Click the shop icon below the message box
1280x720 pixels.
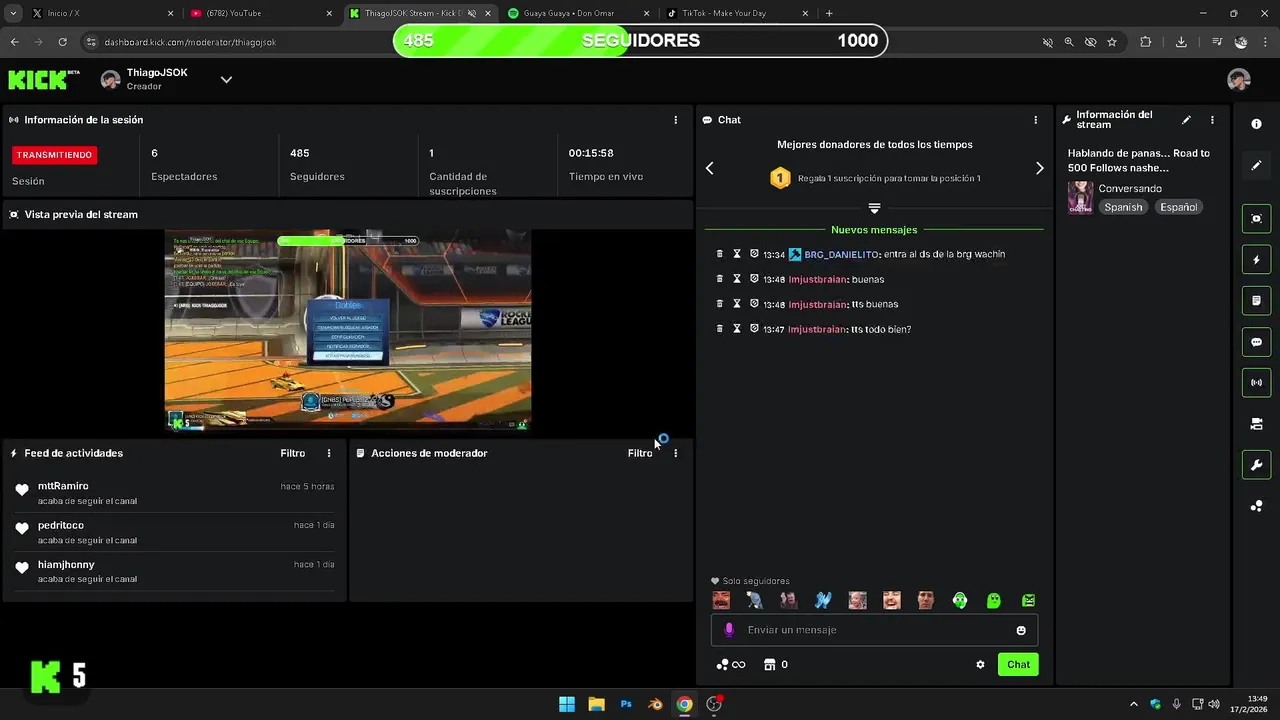point(769,664)
